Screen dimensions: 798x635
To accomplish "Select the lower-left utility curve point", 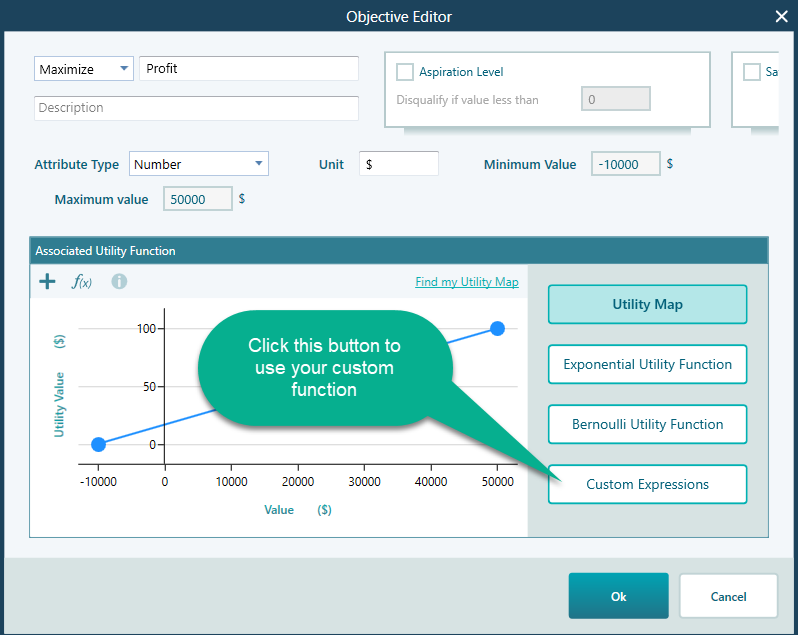I will point(98,444).
